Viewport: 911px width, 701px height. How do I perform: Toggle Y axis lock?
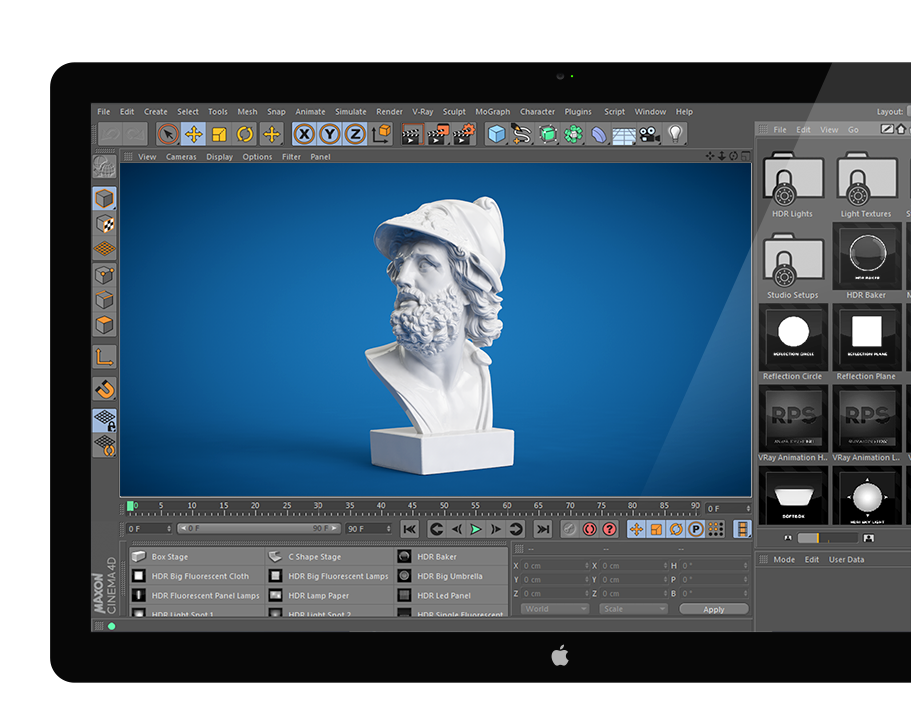[330, 134]
